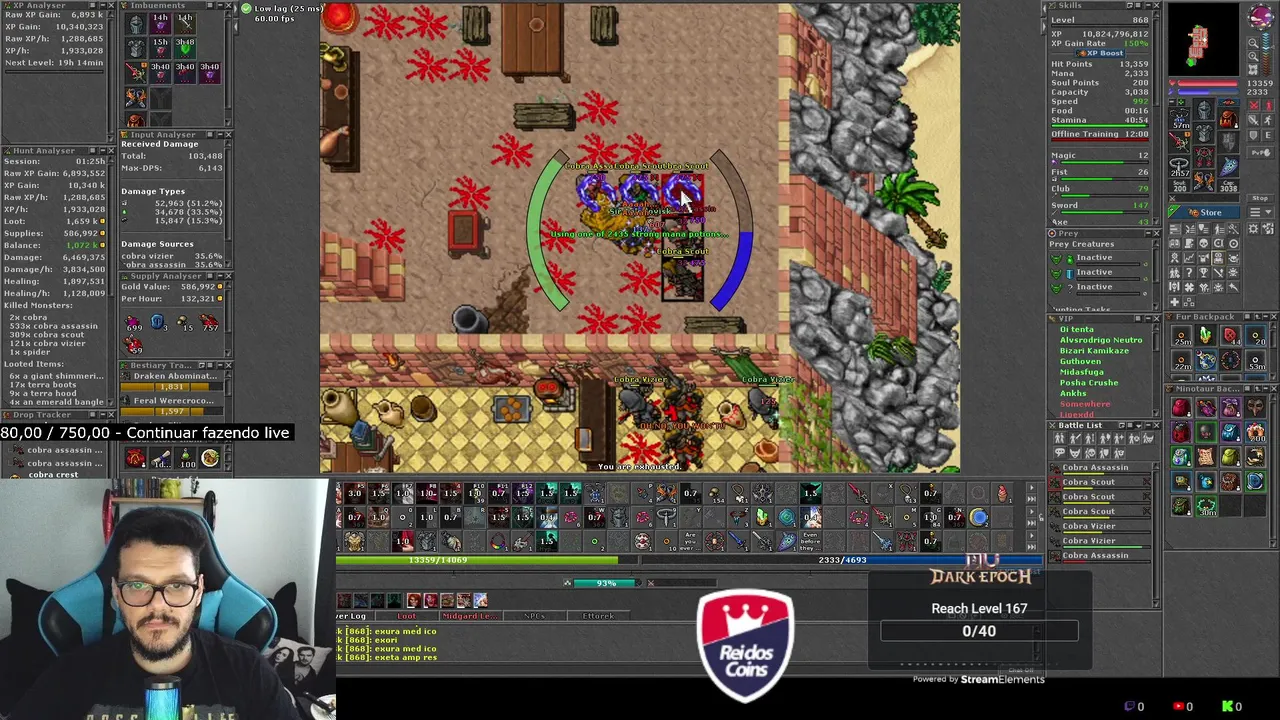Click the helmet equipment slot
Viewport: 1280px width, 720px height.
click(1204, 109)
